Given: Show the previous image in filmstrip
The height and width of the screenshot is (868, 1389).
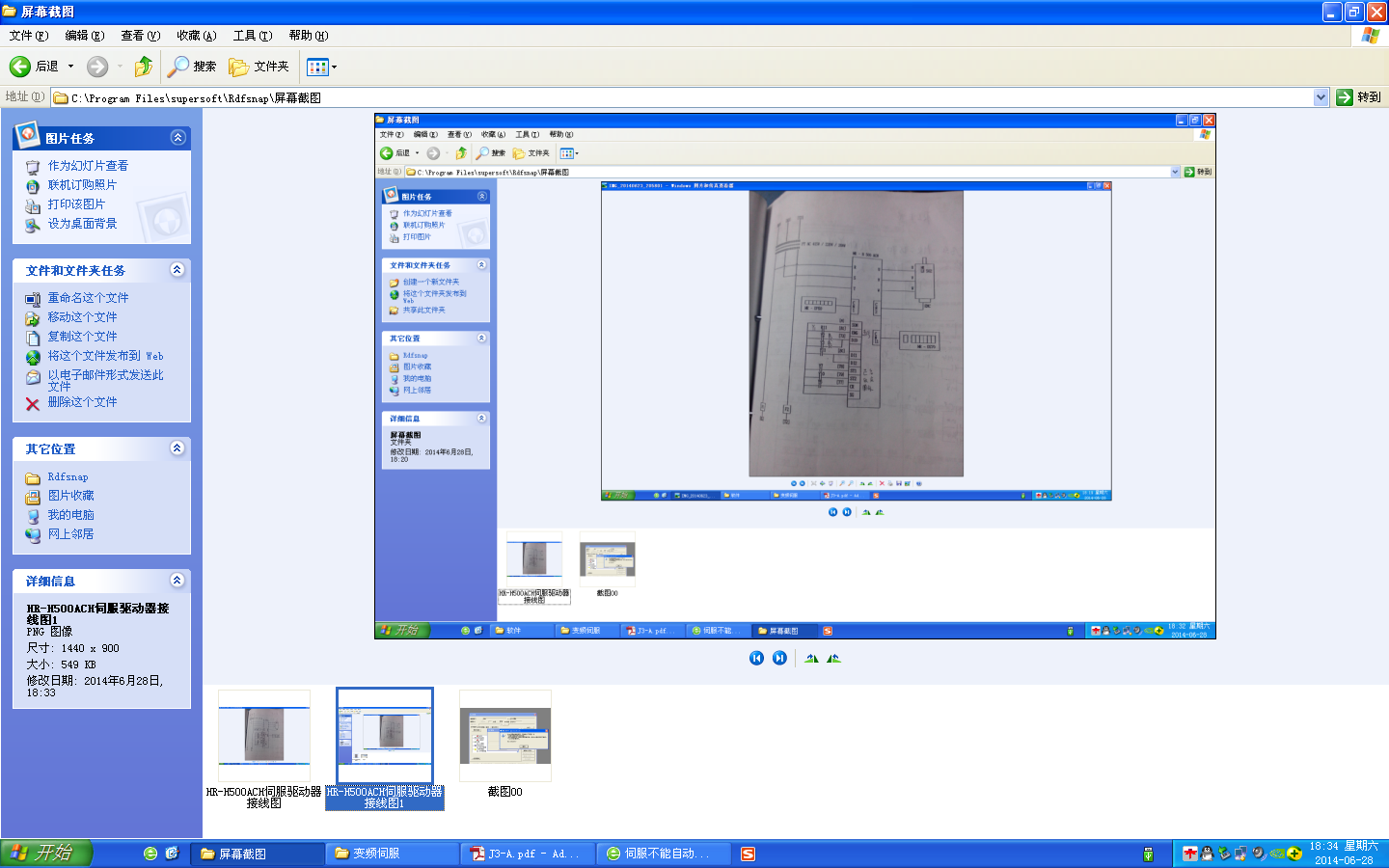Looking at the screenshot, I should [756, 658].
